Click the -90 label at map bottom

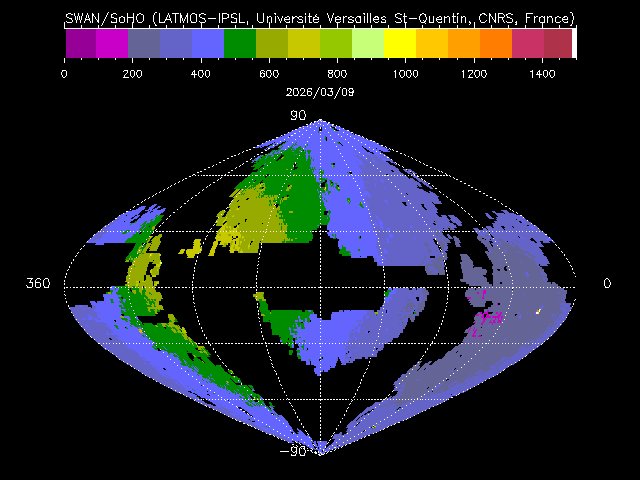[295, 450]
